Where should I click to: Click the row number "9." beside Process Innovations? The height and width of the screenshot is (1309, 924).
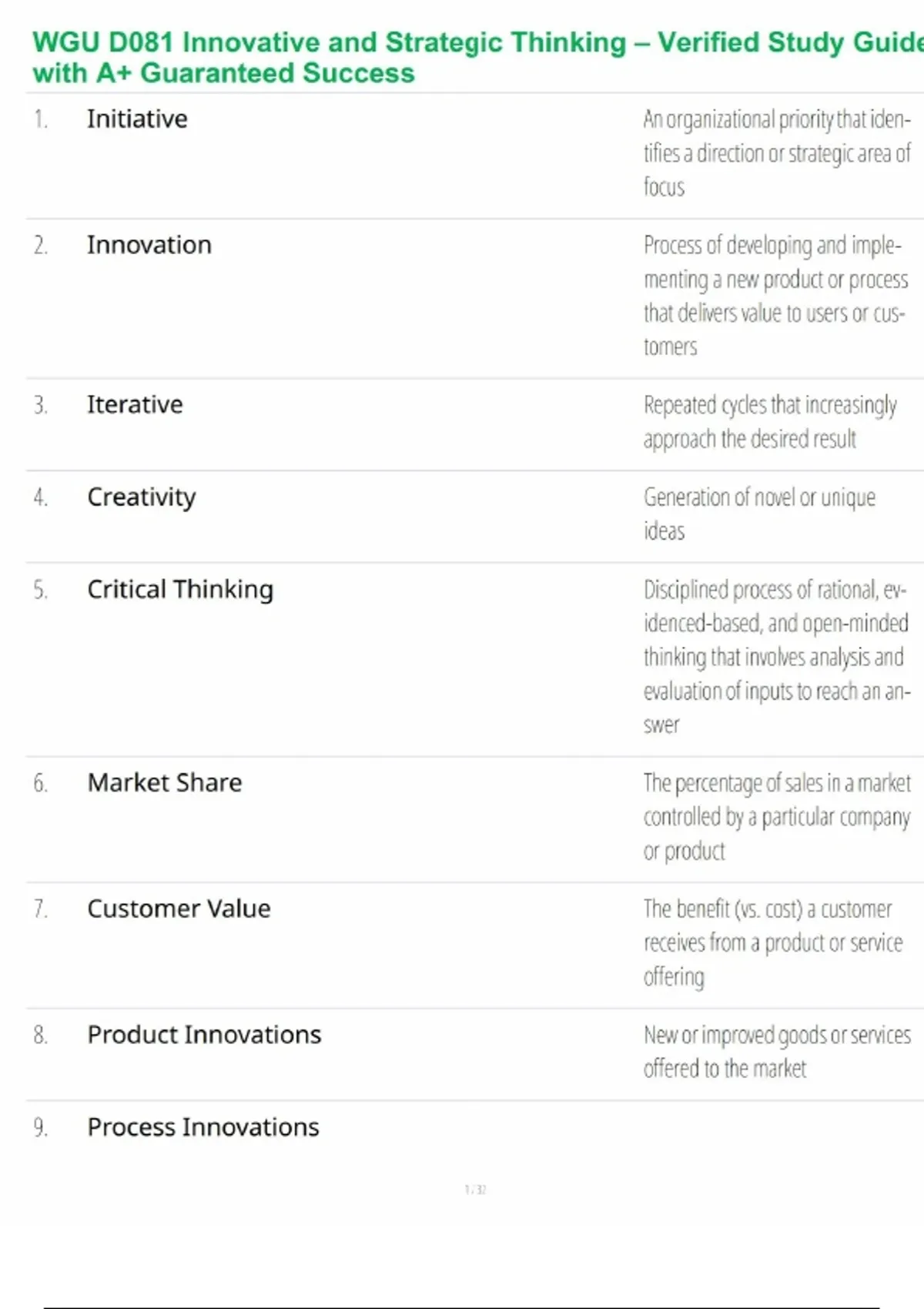point(41,1127)
